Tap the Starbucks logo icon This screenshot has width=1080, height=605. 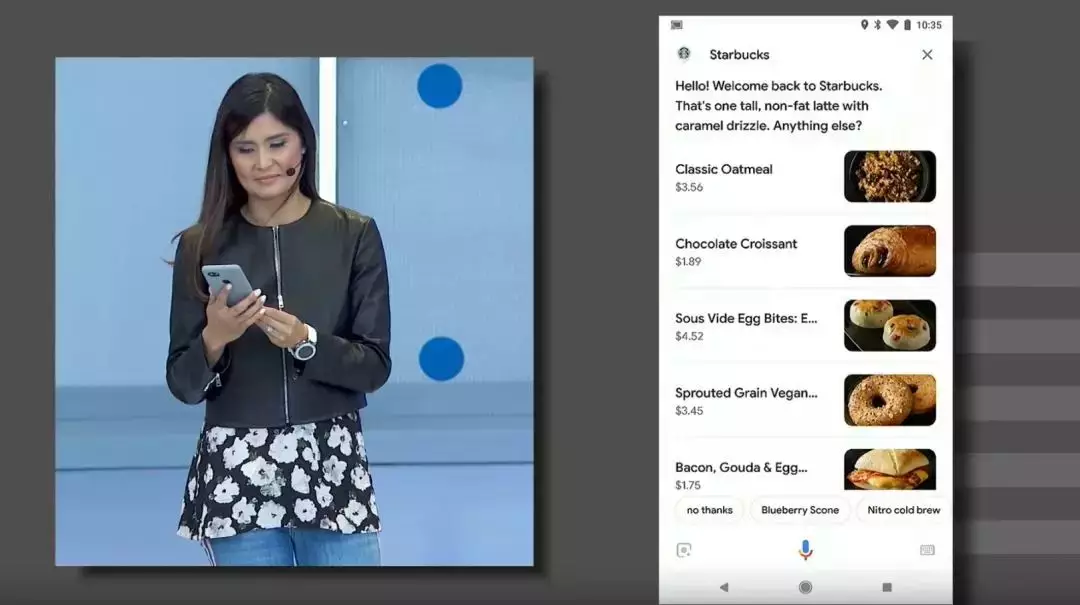[684, 54]
